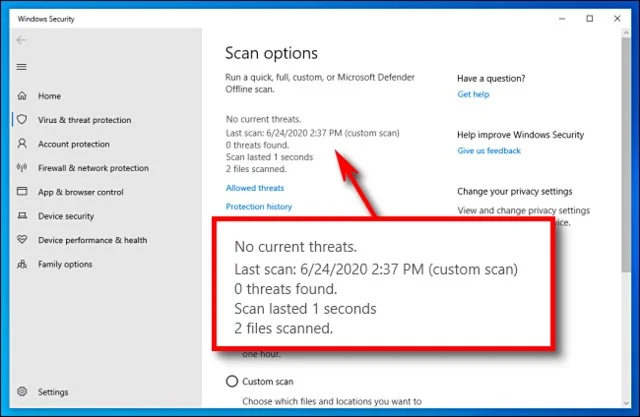This screenshot has width=640, height=417.
Task: Go to Home in sidebar
Action: [x=49, y=96]
